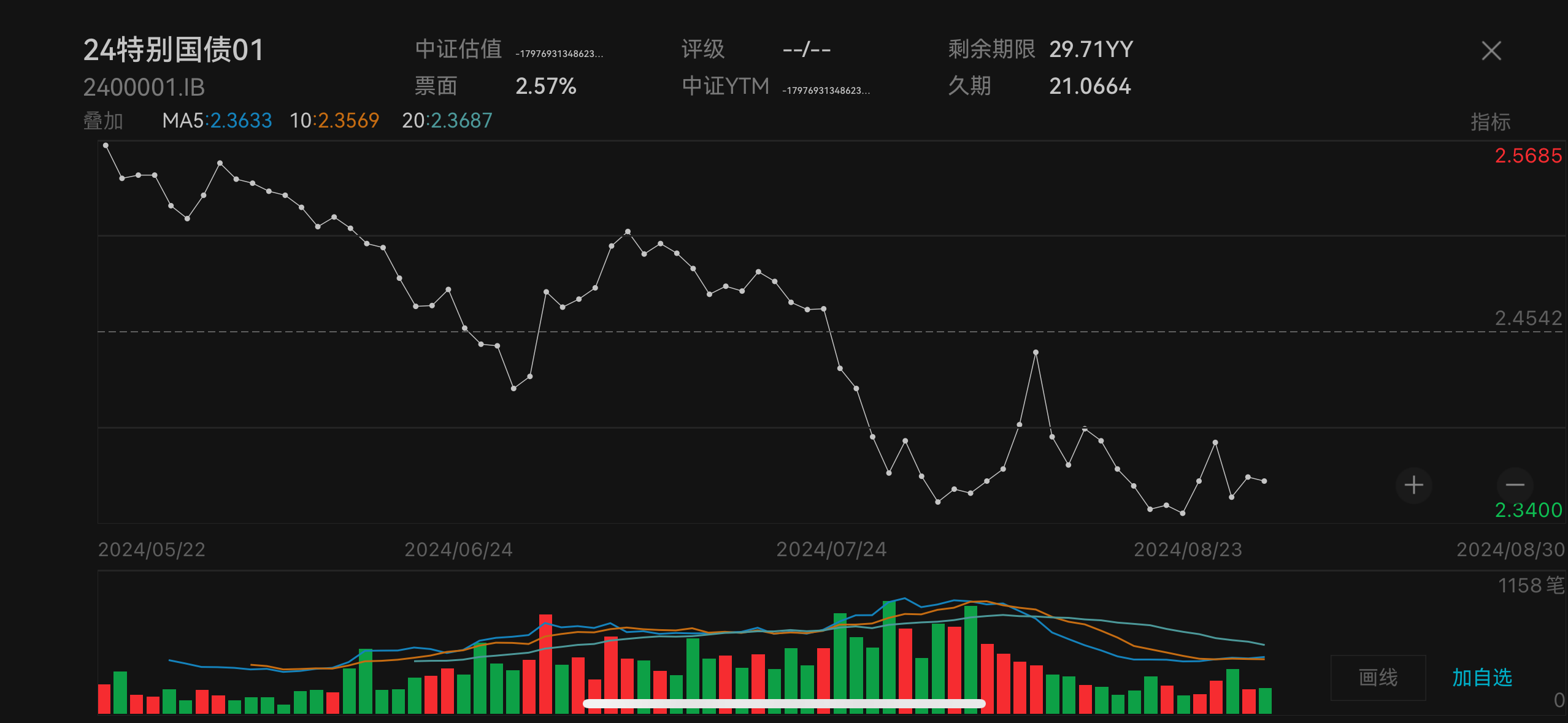
Task: Open the 指标 indicator selector
Action: (1491, 121)
